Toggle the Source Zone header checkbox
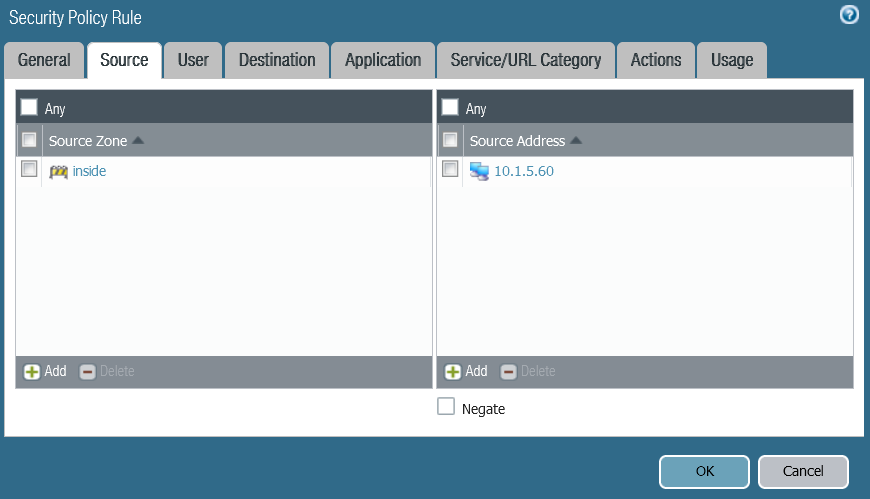Screen dimensions: 870x499 pyautogui.click(x=29, y=140)
